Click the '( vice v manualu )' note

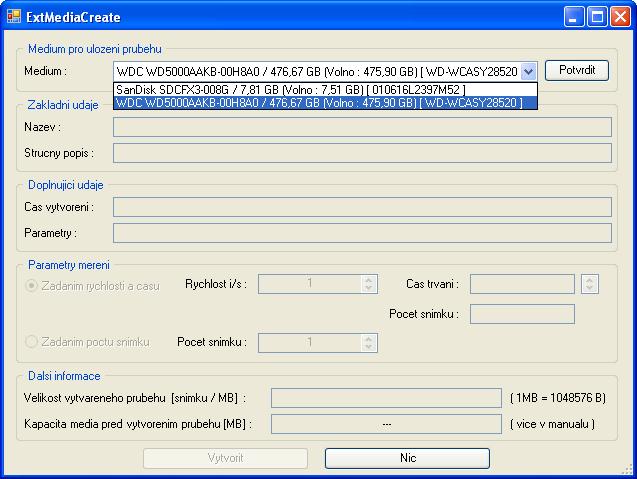tap(552, 424)
